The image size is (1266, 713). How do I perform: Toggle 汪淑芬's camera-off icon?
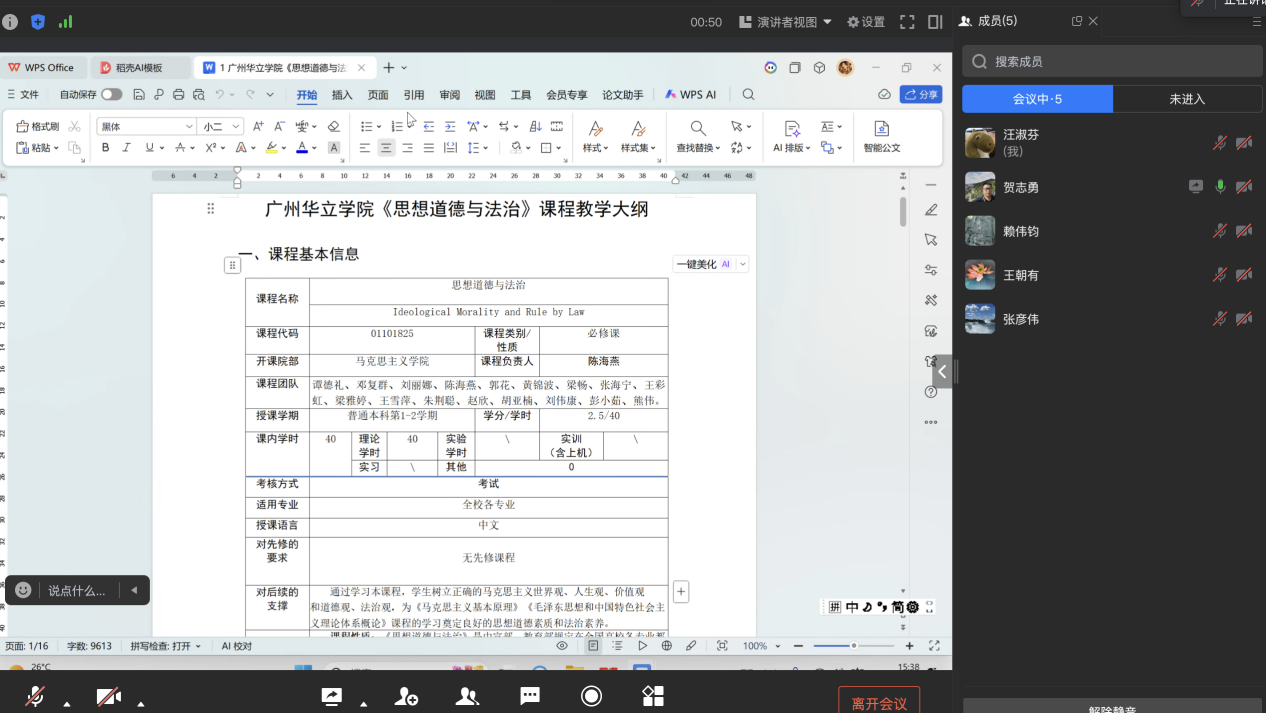pos(1244,143)
